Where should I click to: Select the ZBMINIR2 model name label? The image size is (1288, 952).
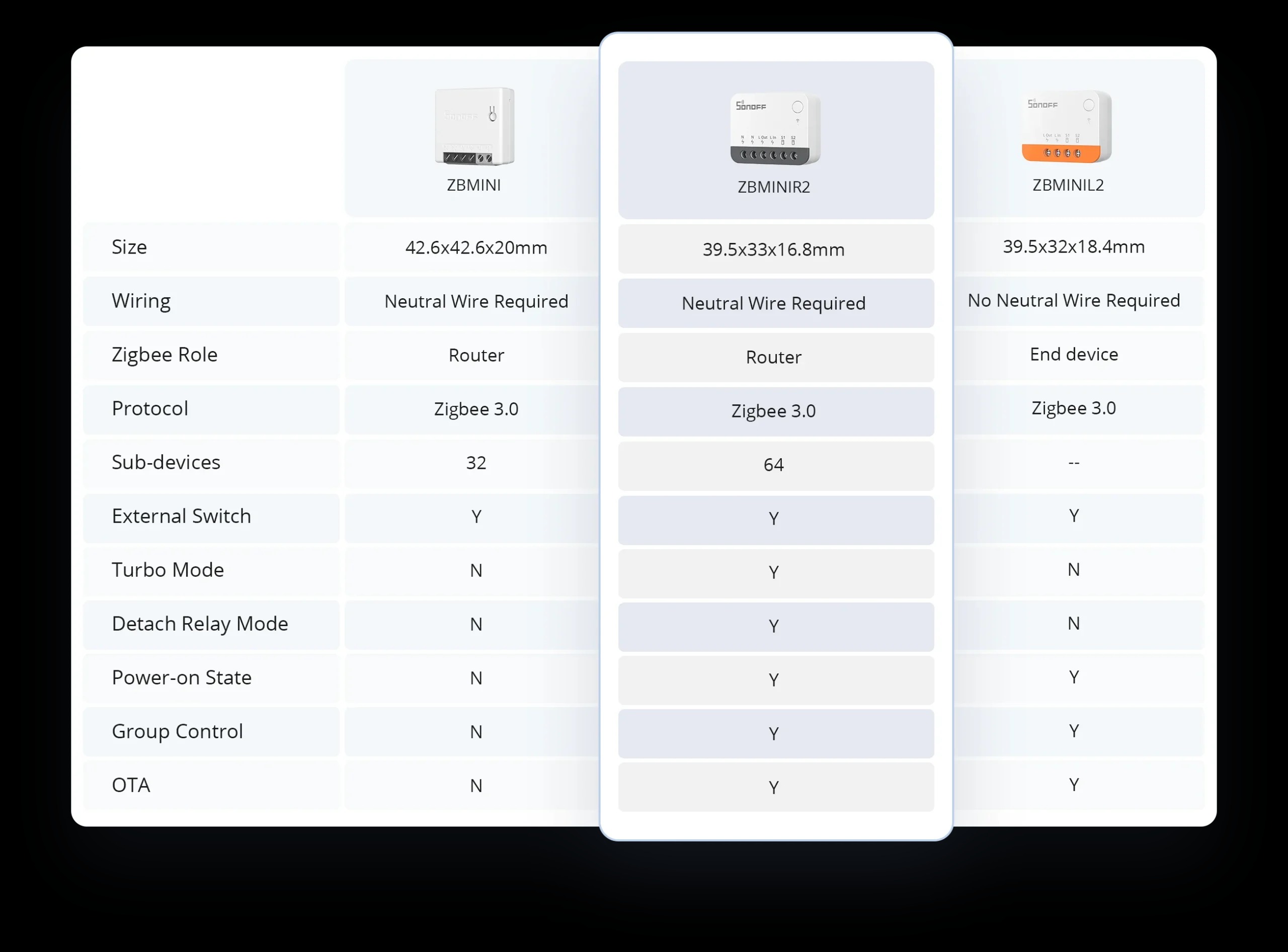tap(774, 187)
